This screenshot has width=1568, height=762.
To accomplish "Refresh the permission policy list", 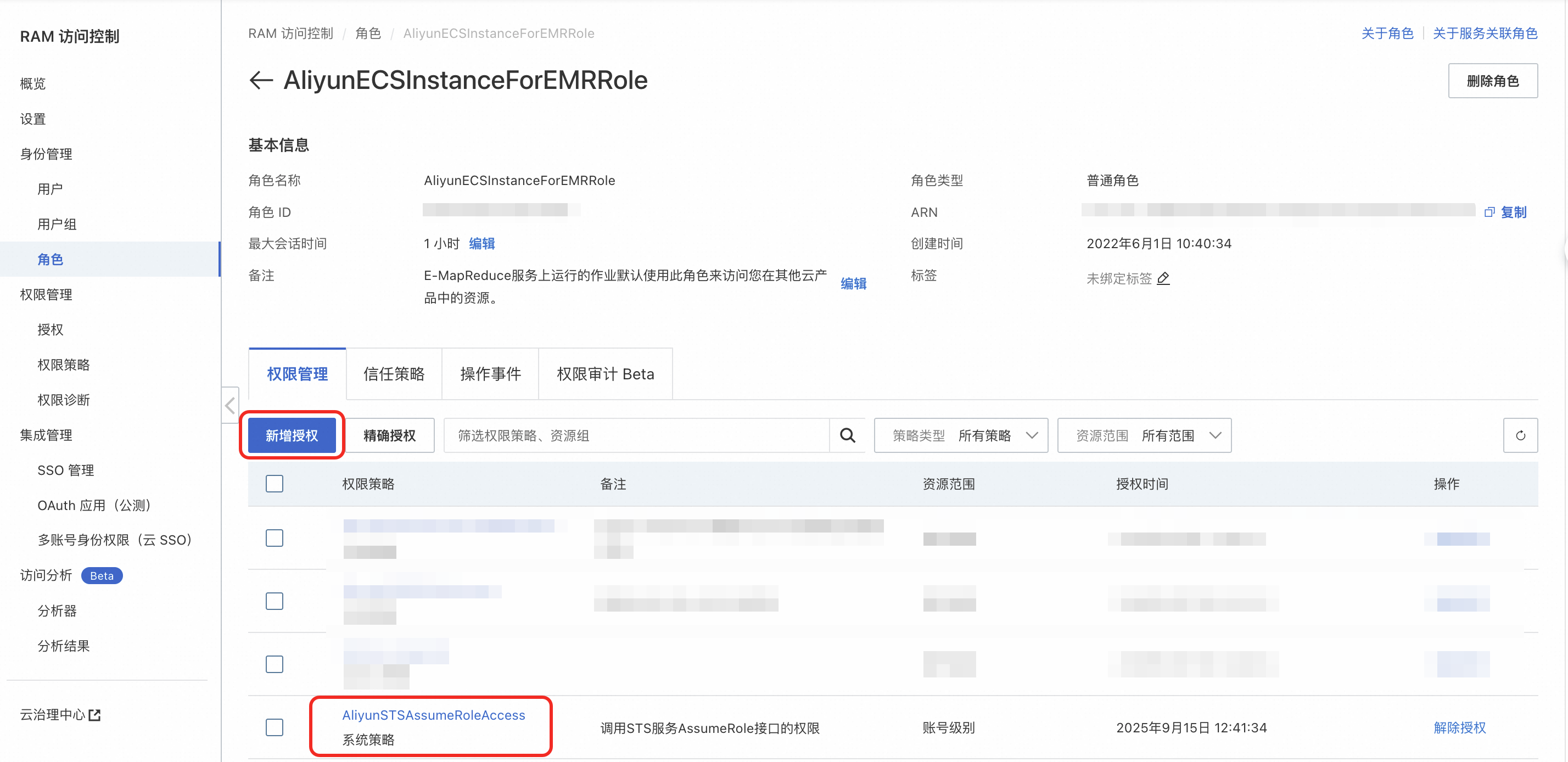I will tap(1520, 435).
